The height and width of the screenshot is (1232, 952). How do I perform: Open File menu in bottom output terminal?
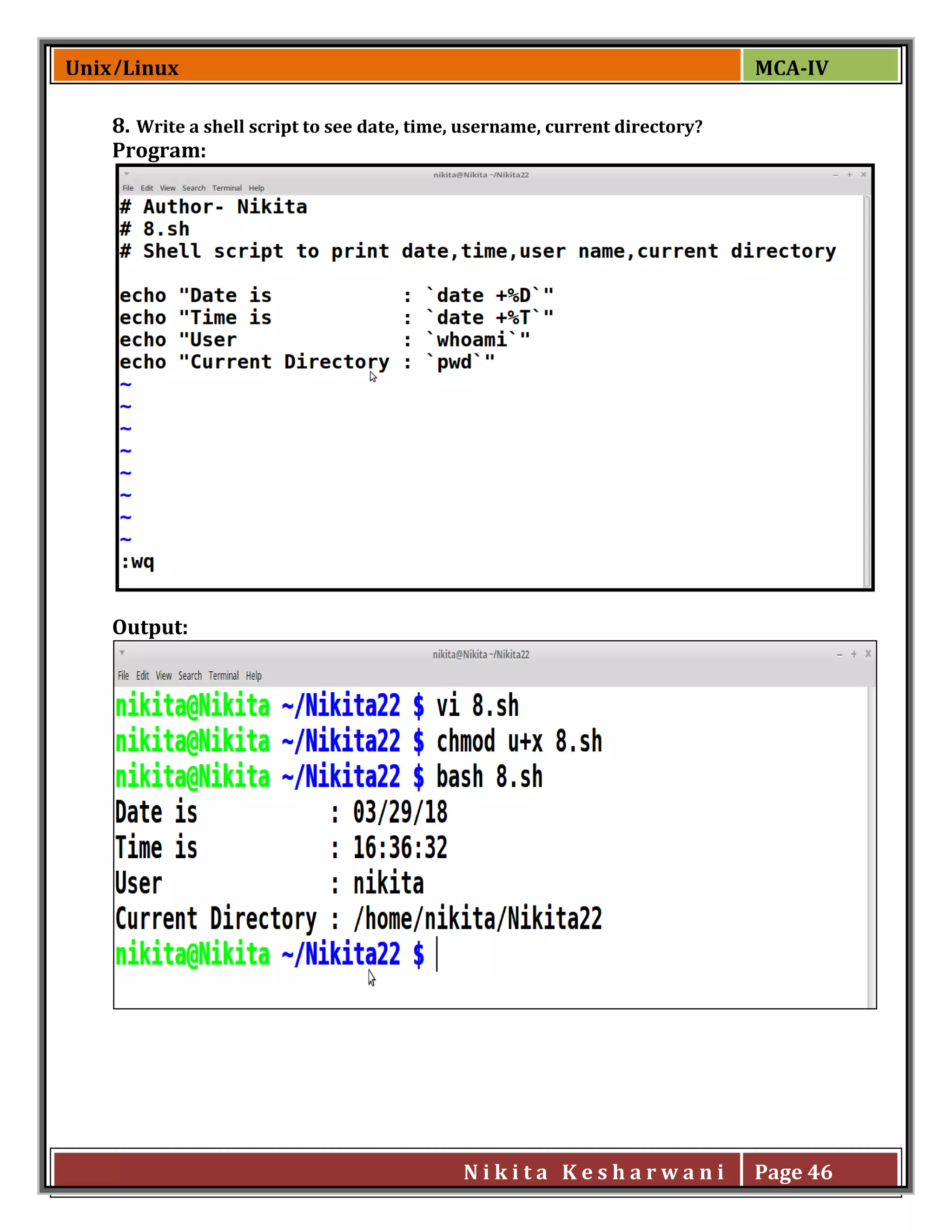coord(124,675)
